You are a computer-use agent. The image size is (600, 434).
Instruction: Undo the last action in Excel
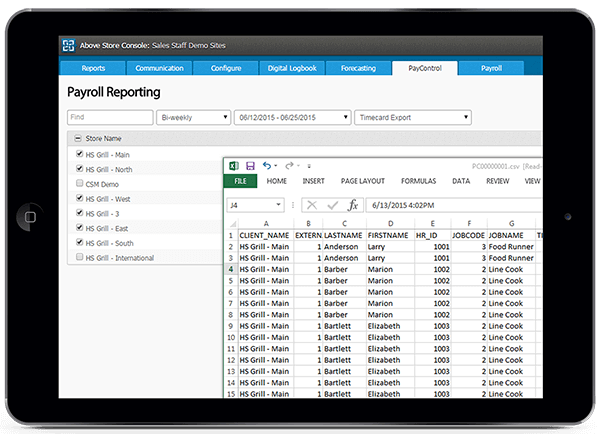pyautogui.click(x=267, y=166)
